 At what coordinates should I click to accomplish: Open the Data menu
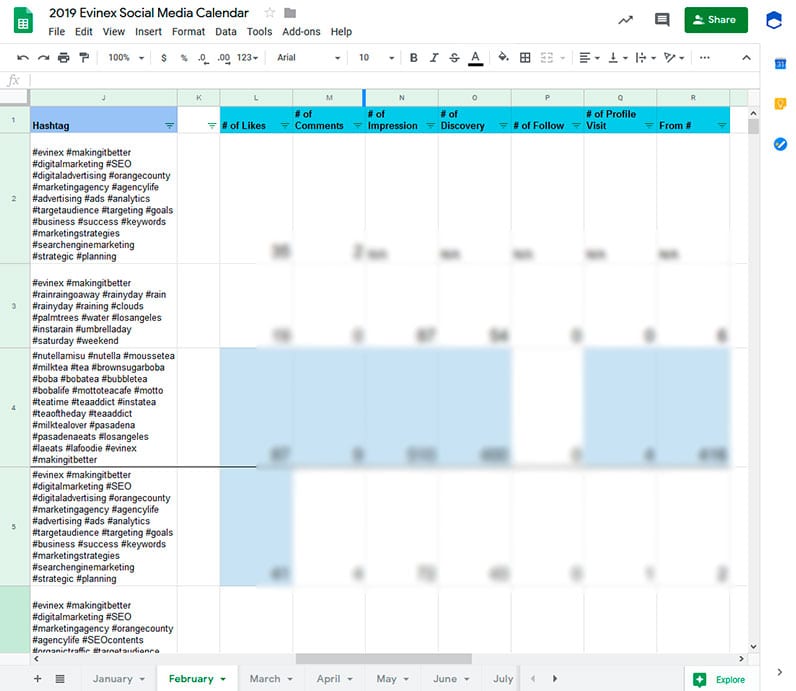226,31
